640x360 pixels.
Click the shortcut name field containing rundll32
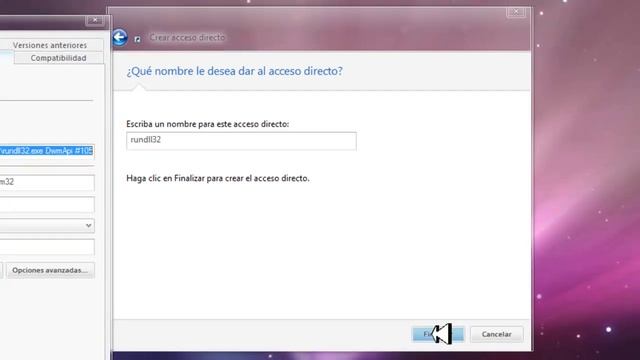point(241,141)
